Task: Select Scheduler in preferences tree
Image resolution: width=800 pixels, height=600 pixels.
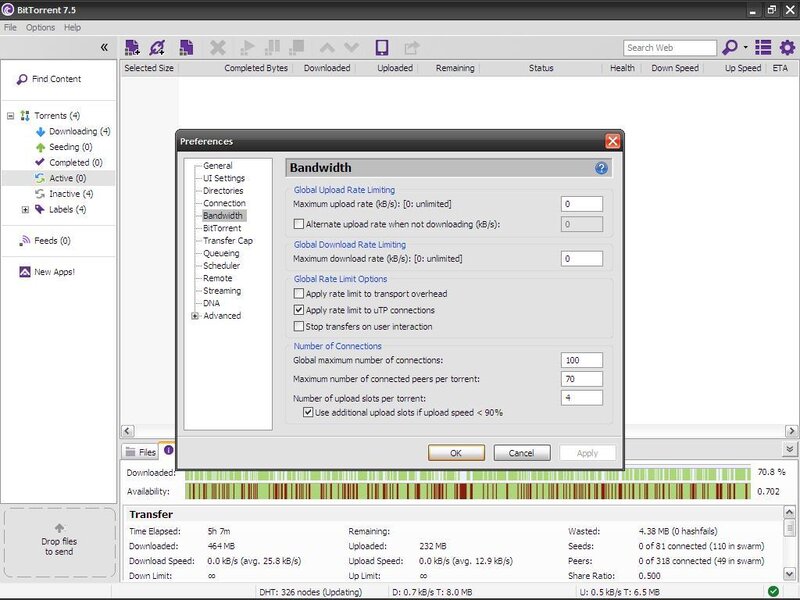Action: point(221,265)
